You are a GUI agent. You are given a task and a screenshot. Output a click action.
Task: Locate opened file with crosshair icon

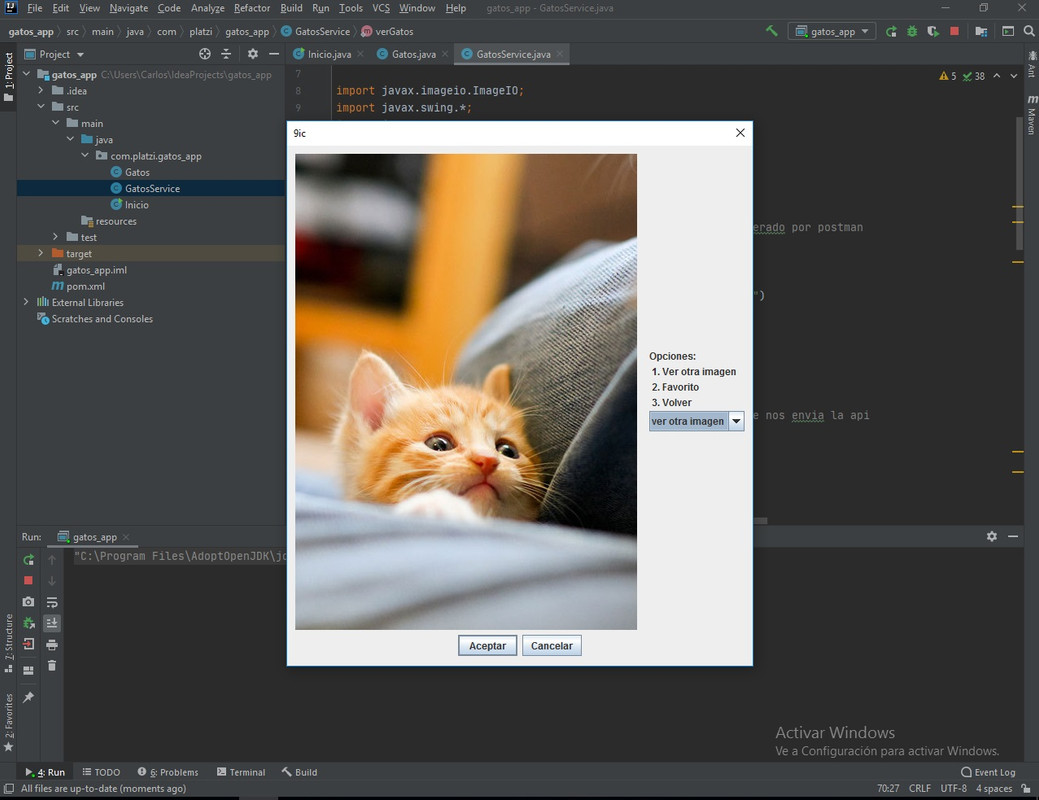click(x=205, y=54)
